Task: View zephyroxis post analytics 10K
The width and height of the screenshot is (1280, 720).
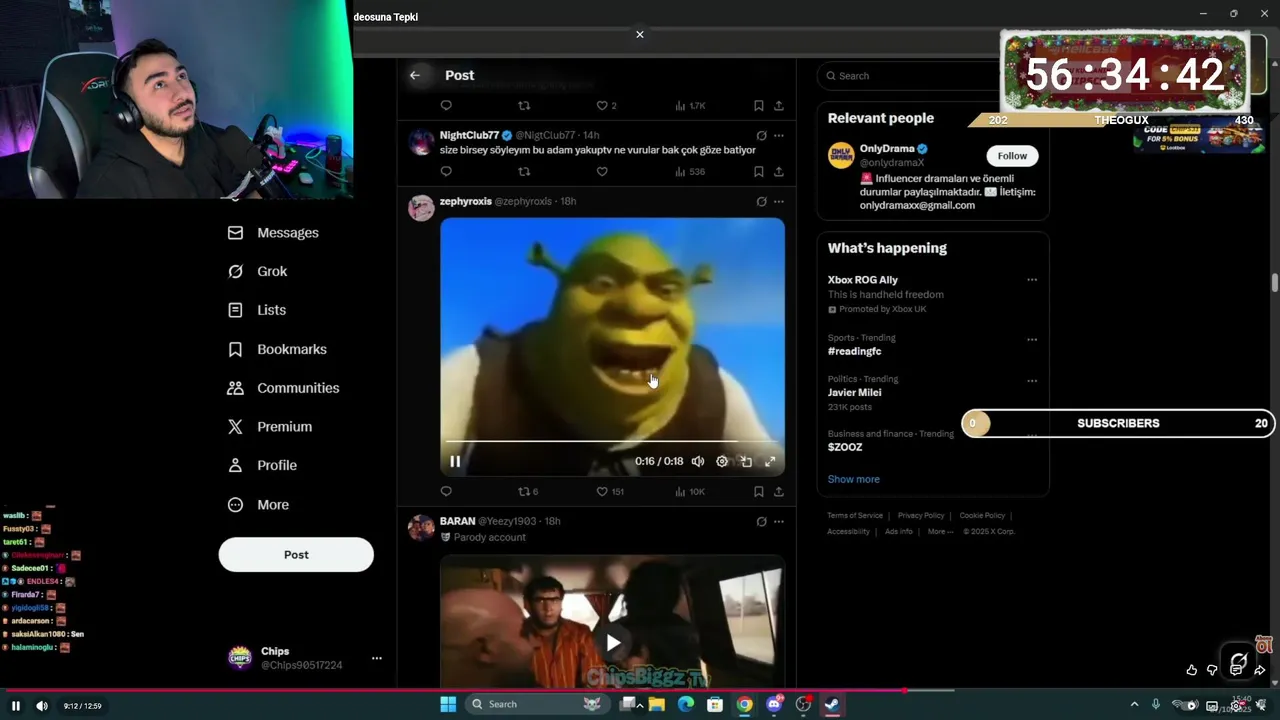Action: coord(690,492)
